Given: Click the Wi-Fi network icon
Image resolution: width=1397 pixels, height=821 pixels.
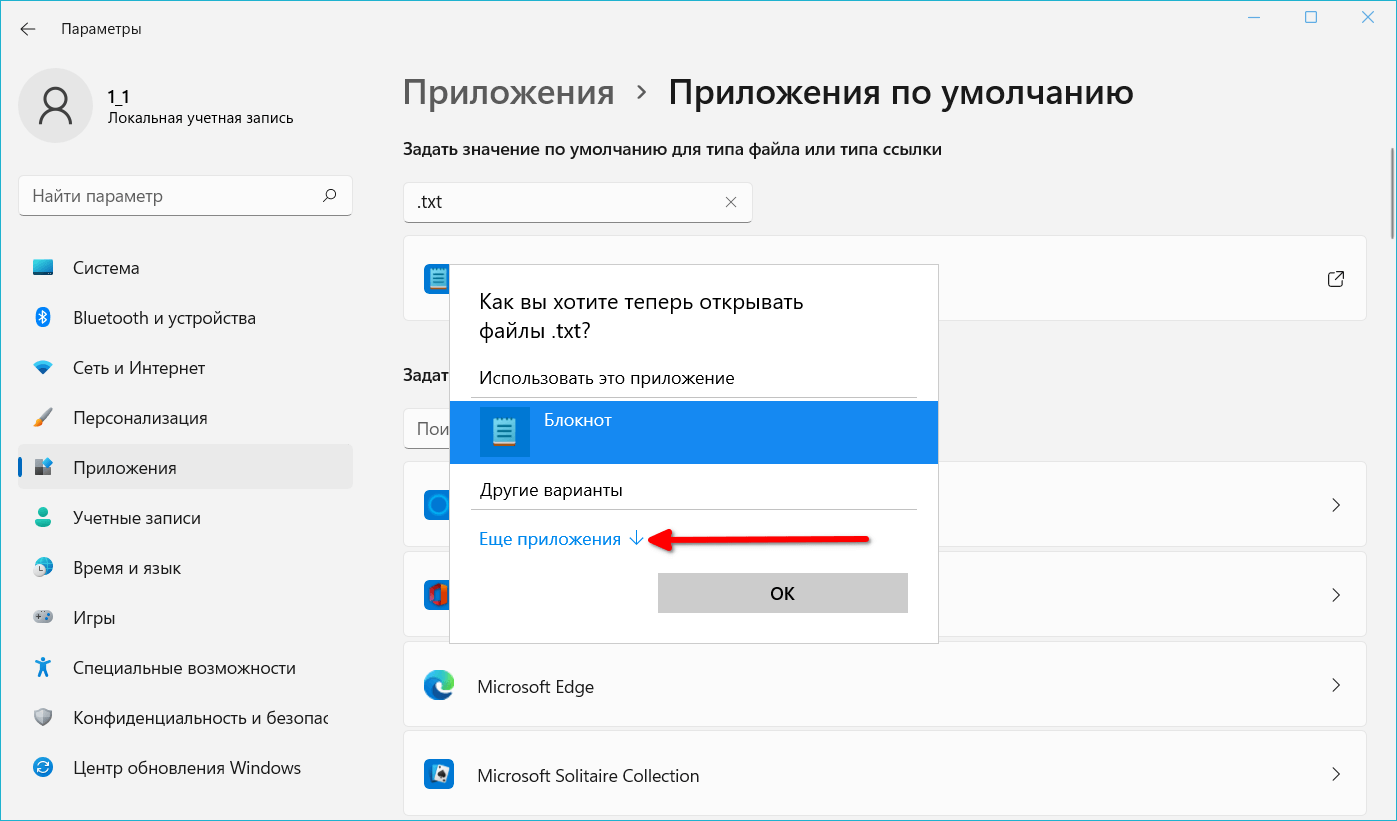Looking at the screenshot, I should (x=43, y=368).
